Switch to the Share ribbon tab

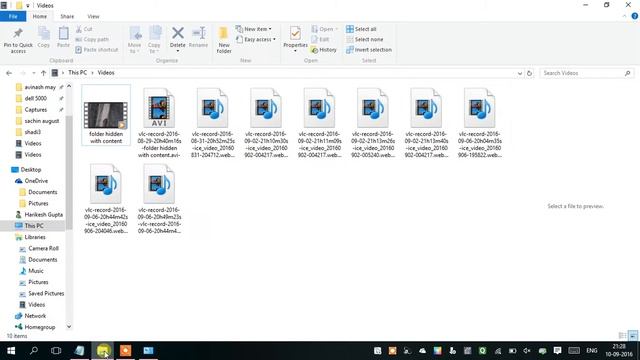click(x=67, y=16)
